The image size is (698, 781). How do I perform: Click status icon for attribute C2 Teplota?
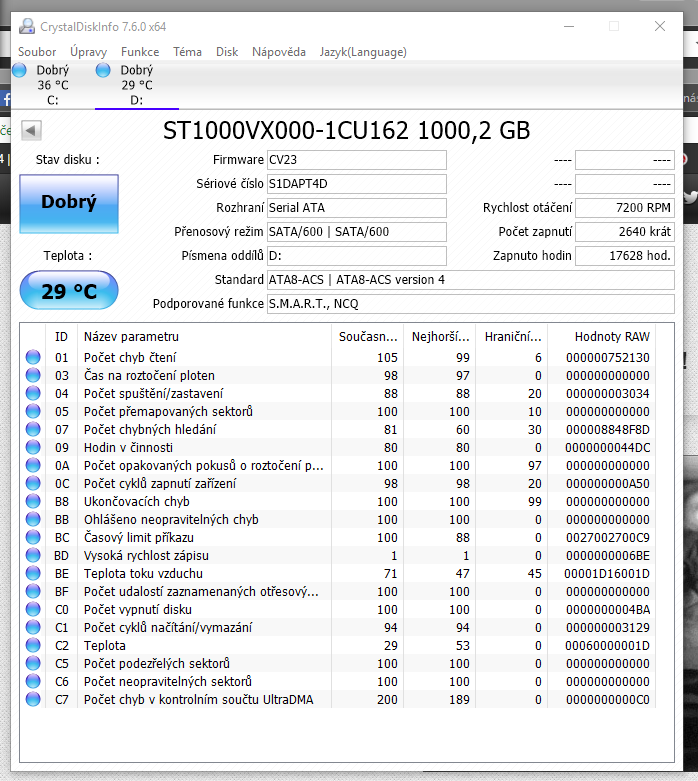pyautogui.click(x=33, y=646)
